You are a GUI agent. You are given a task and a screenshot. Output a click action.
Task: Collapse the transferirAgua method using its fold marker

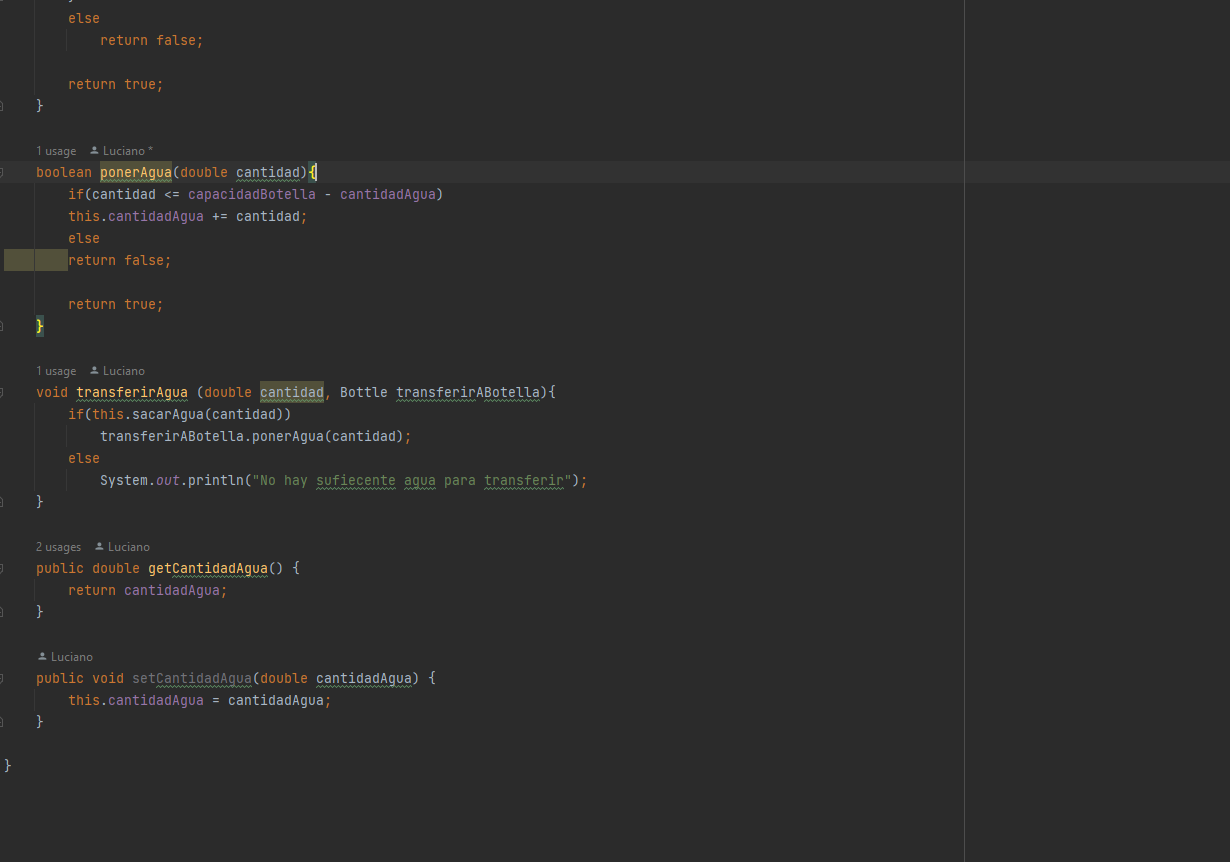(2, 392)
